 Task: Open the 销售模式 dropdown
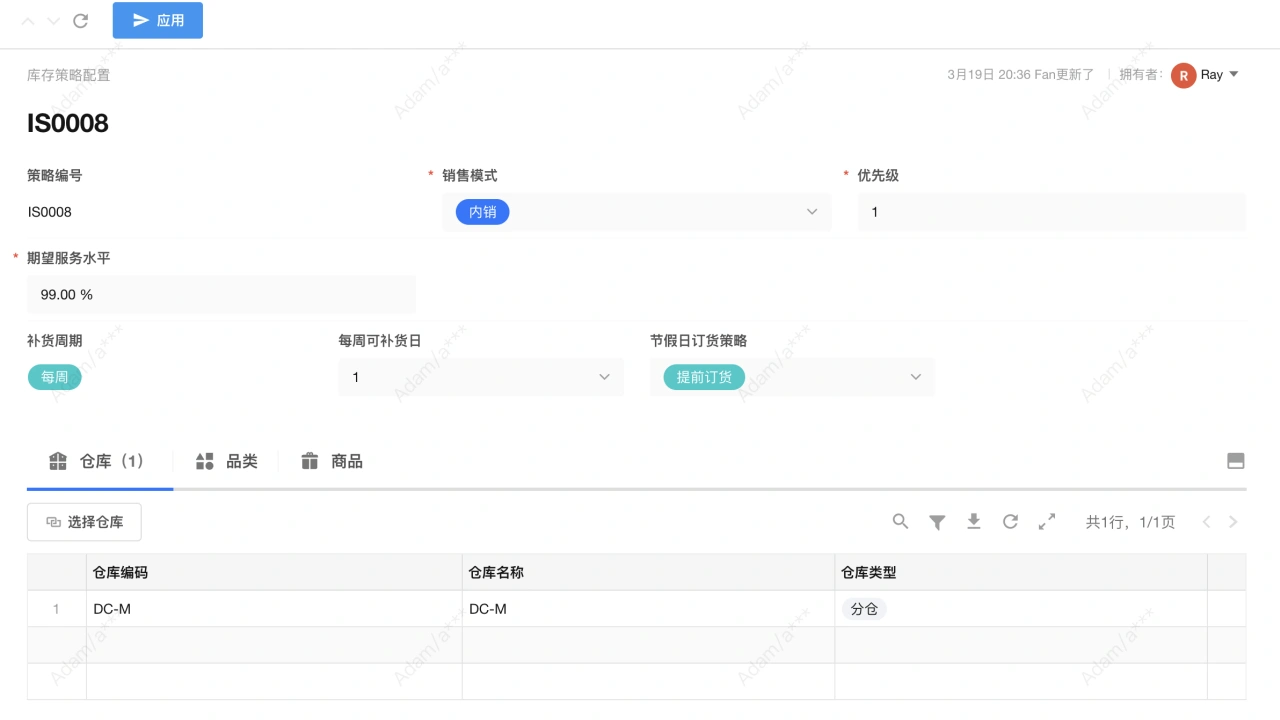(x=810, y=211)
